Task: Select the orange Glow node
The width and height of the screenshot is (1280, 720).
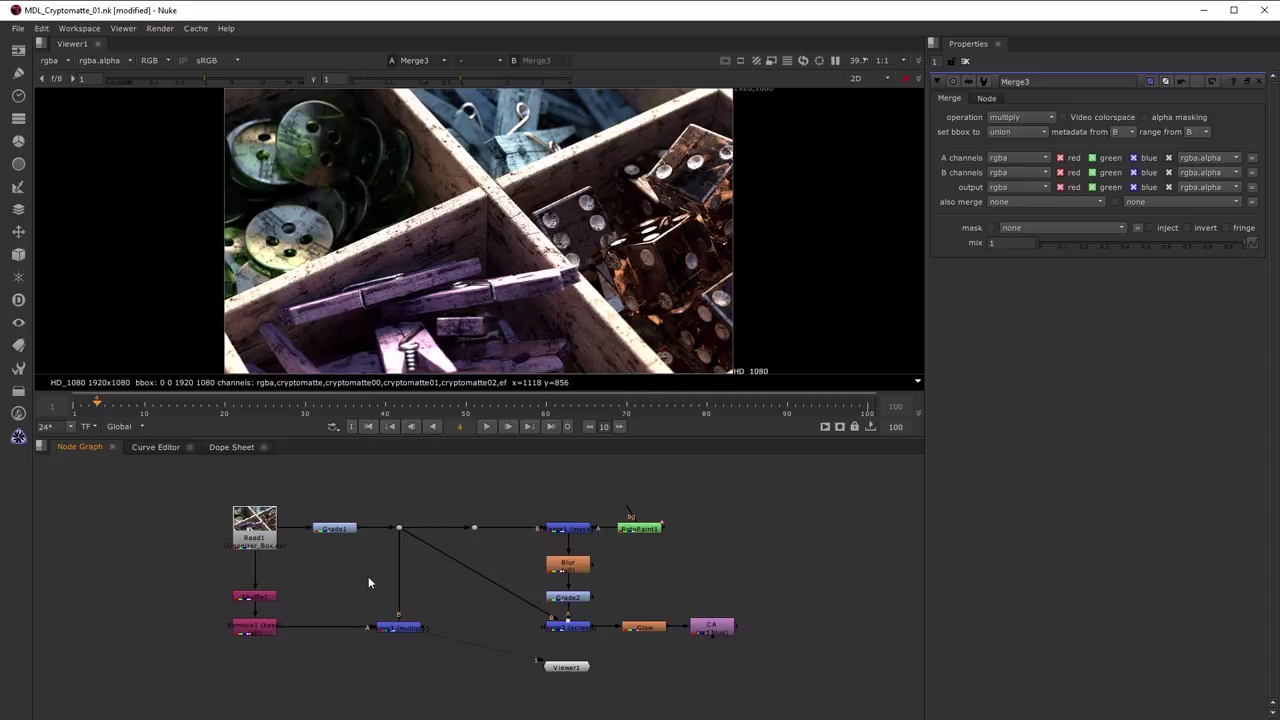Action: pyautogui.click(x=644, y=627)
